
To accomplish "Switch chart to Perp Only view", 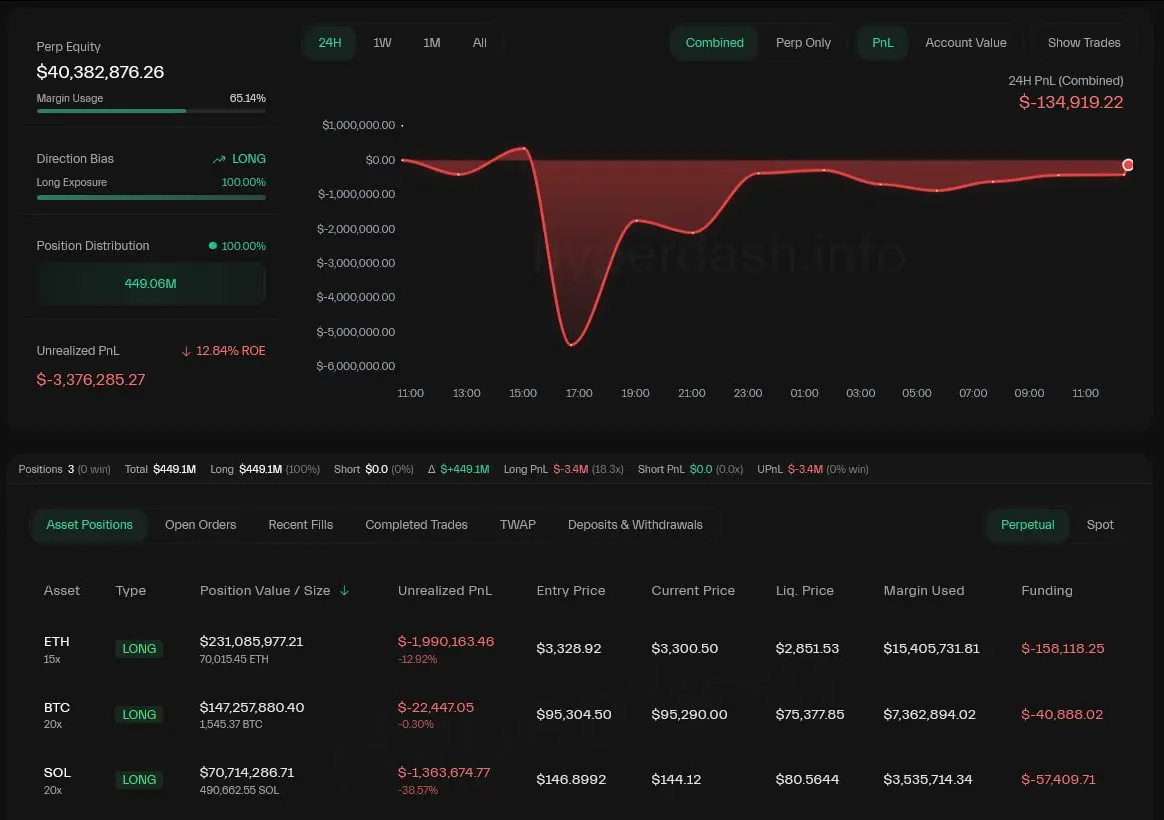I will coord(803,43).
